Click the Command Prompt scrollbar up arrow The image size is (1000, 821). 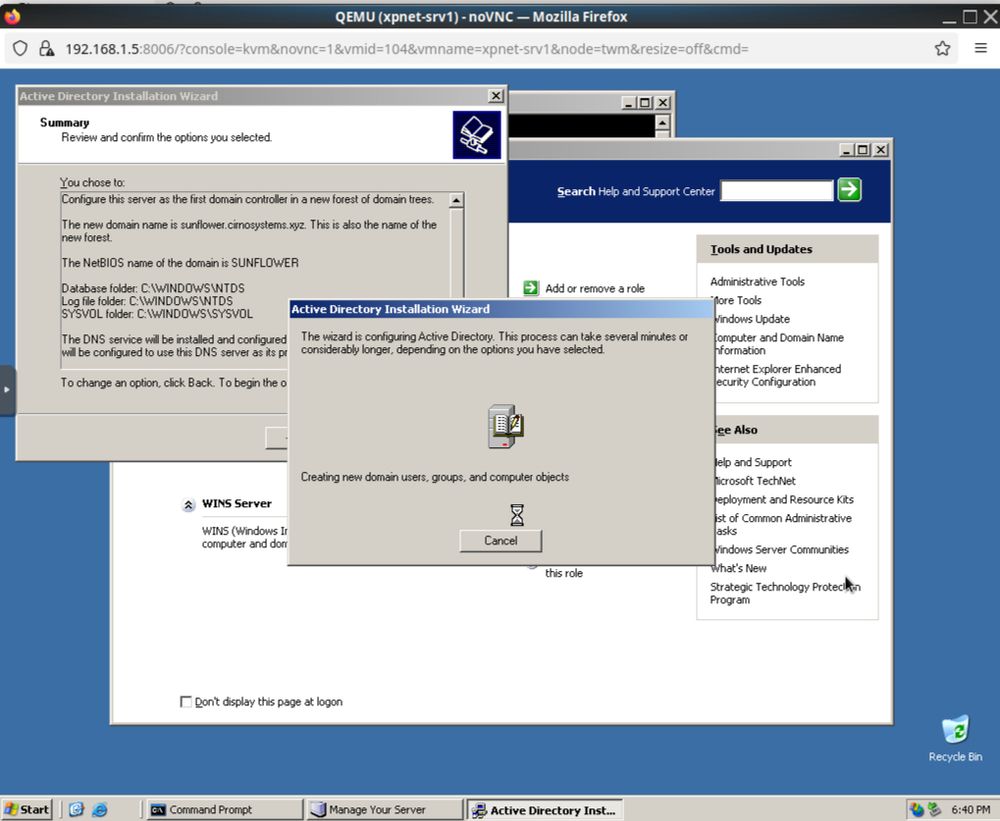tap(662, 122)
